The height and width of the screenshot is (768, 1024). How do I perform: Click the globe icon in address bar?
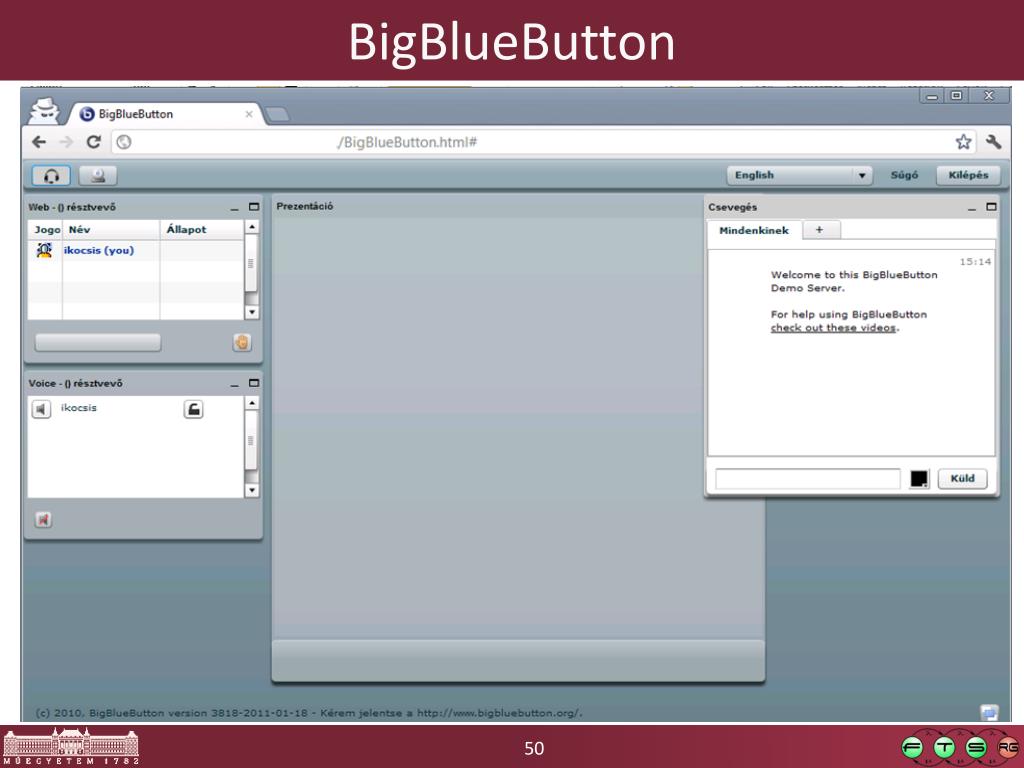124,142
